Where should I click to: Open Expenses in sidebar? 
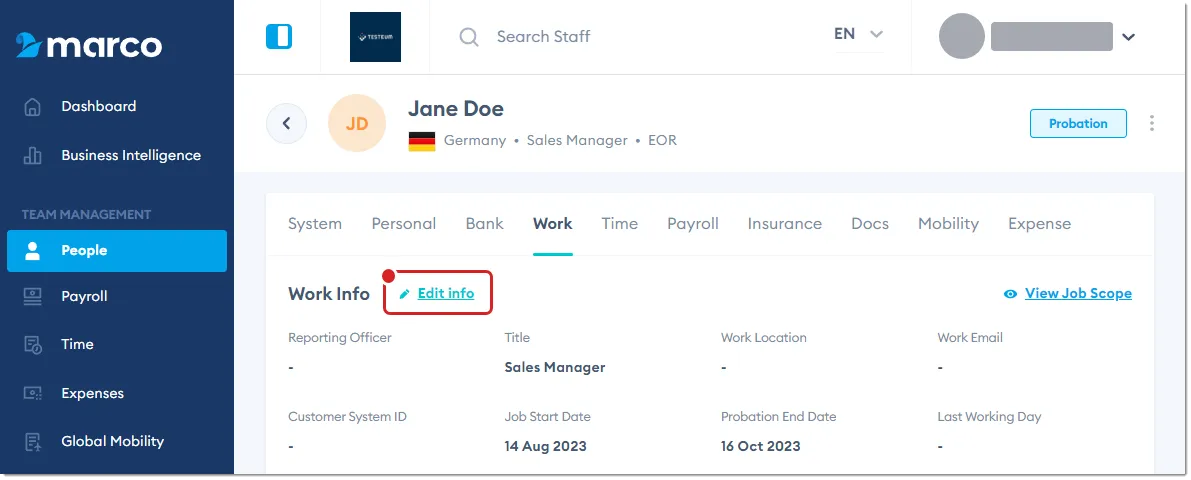(93, 393)
